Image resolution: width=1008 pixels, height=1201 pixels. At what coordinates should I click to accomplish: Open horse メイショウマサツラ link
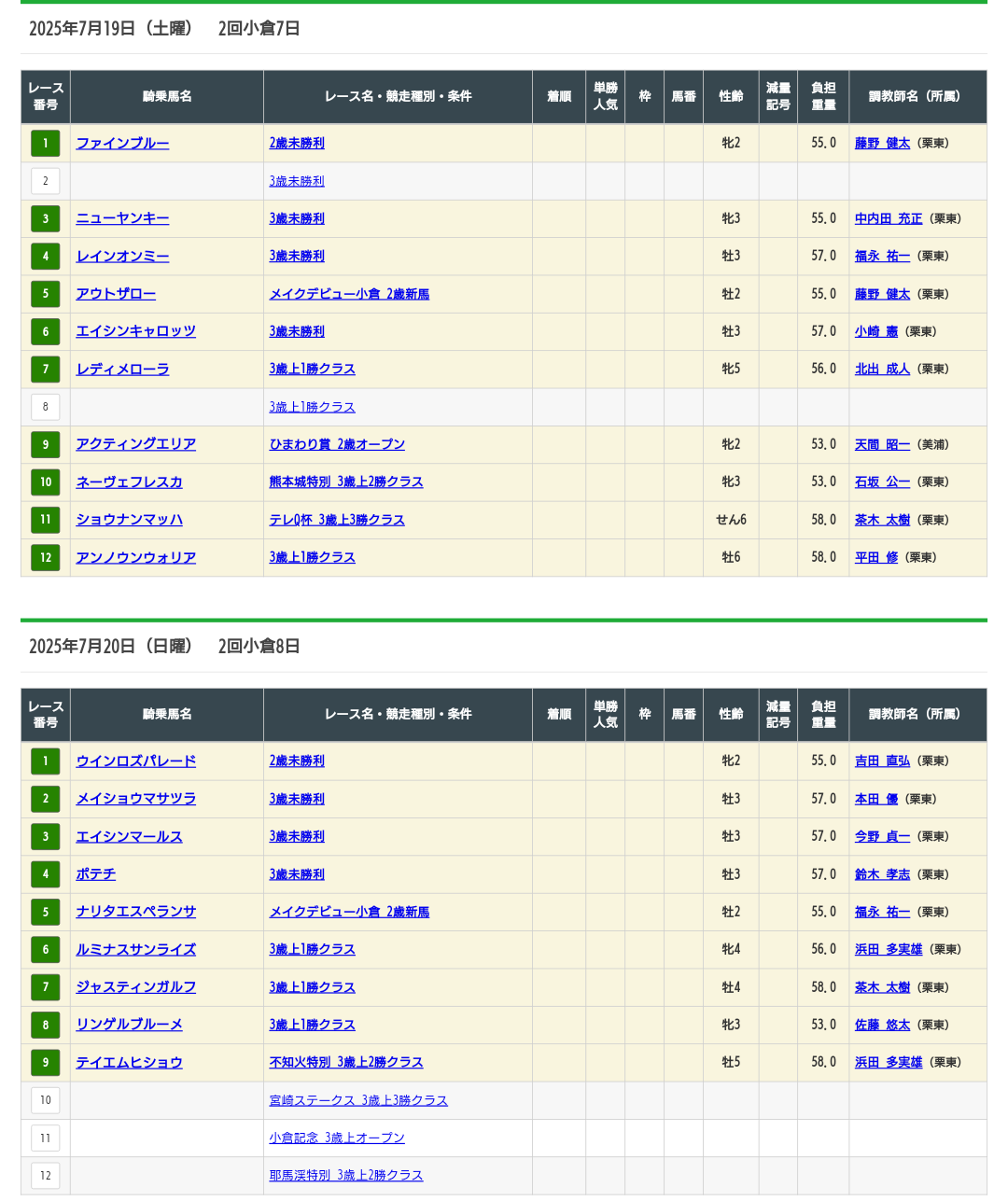tap(136, 799)
